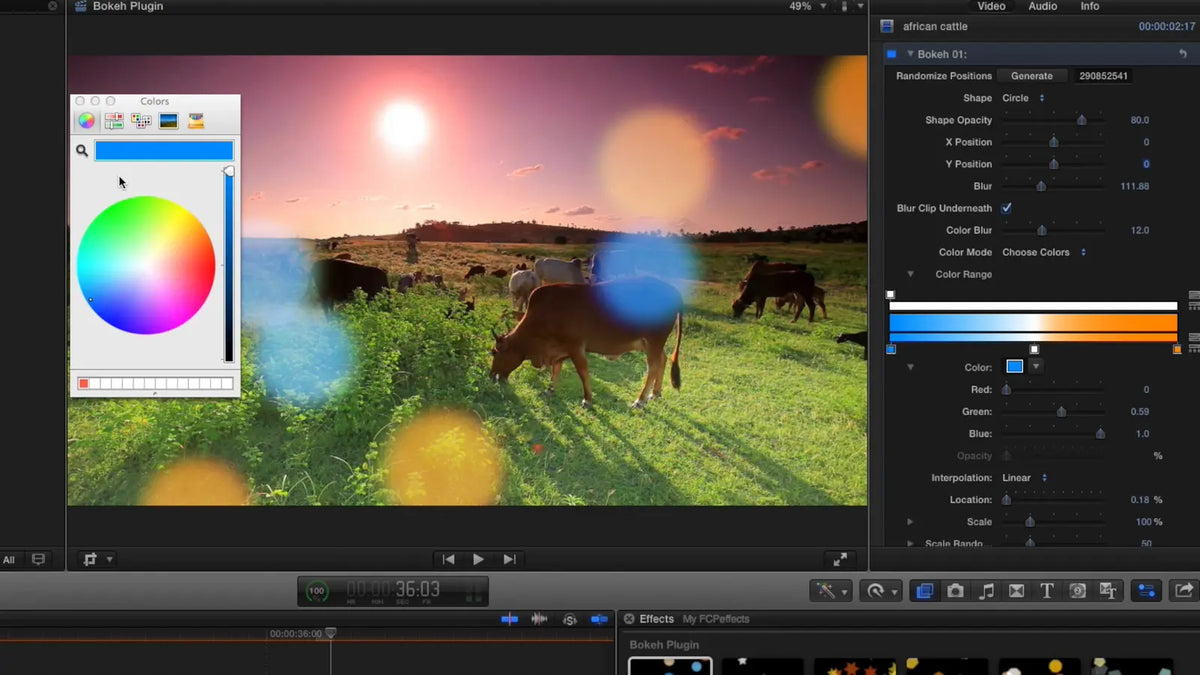1200x675 pixels.
Task: Switch to the Audio inspector tab
Action: click(x=1043, y=6)
